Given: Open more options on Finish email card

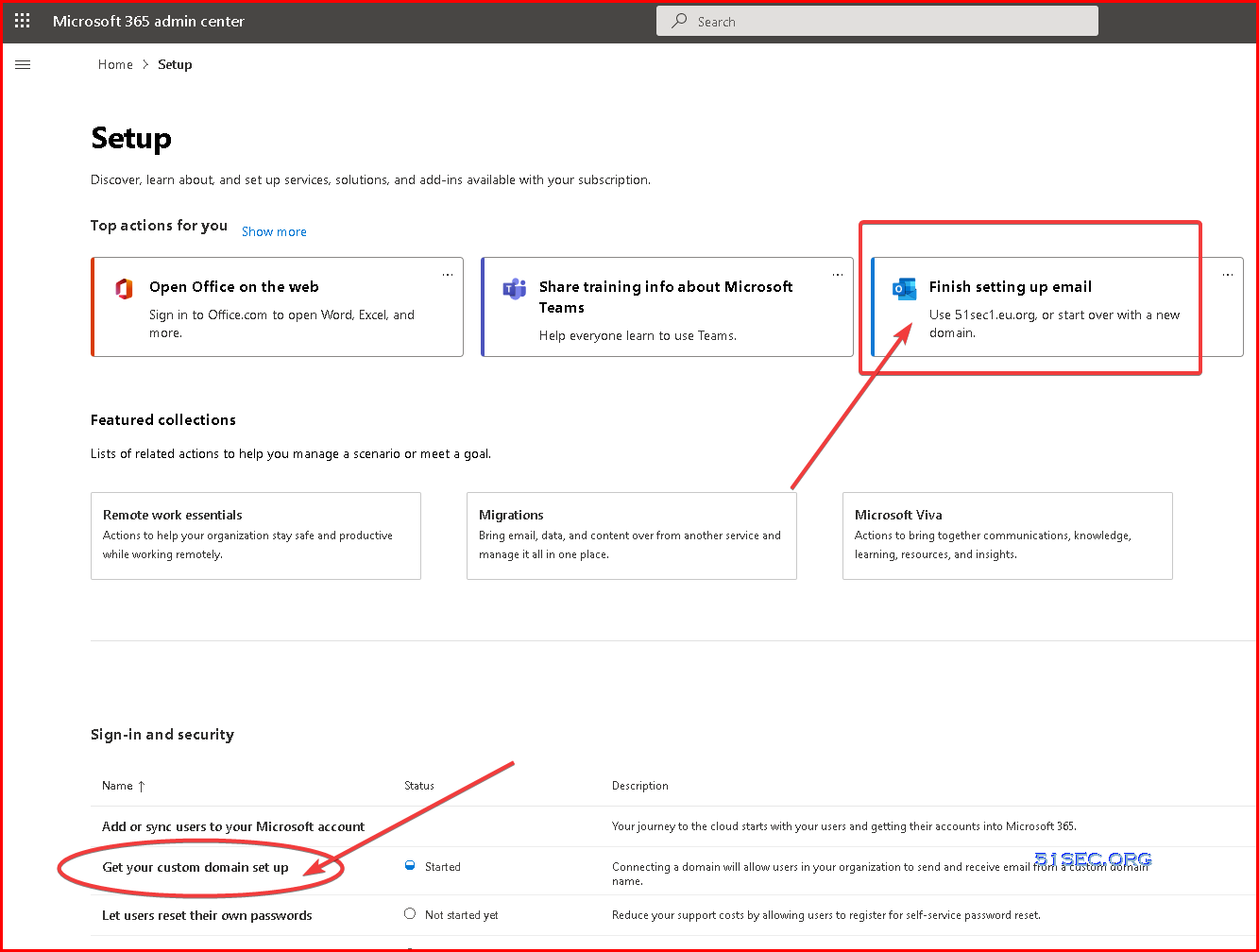Looking at the screenshot, I should 1228,275.
